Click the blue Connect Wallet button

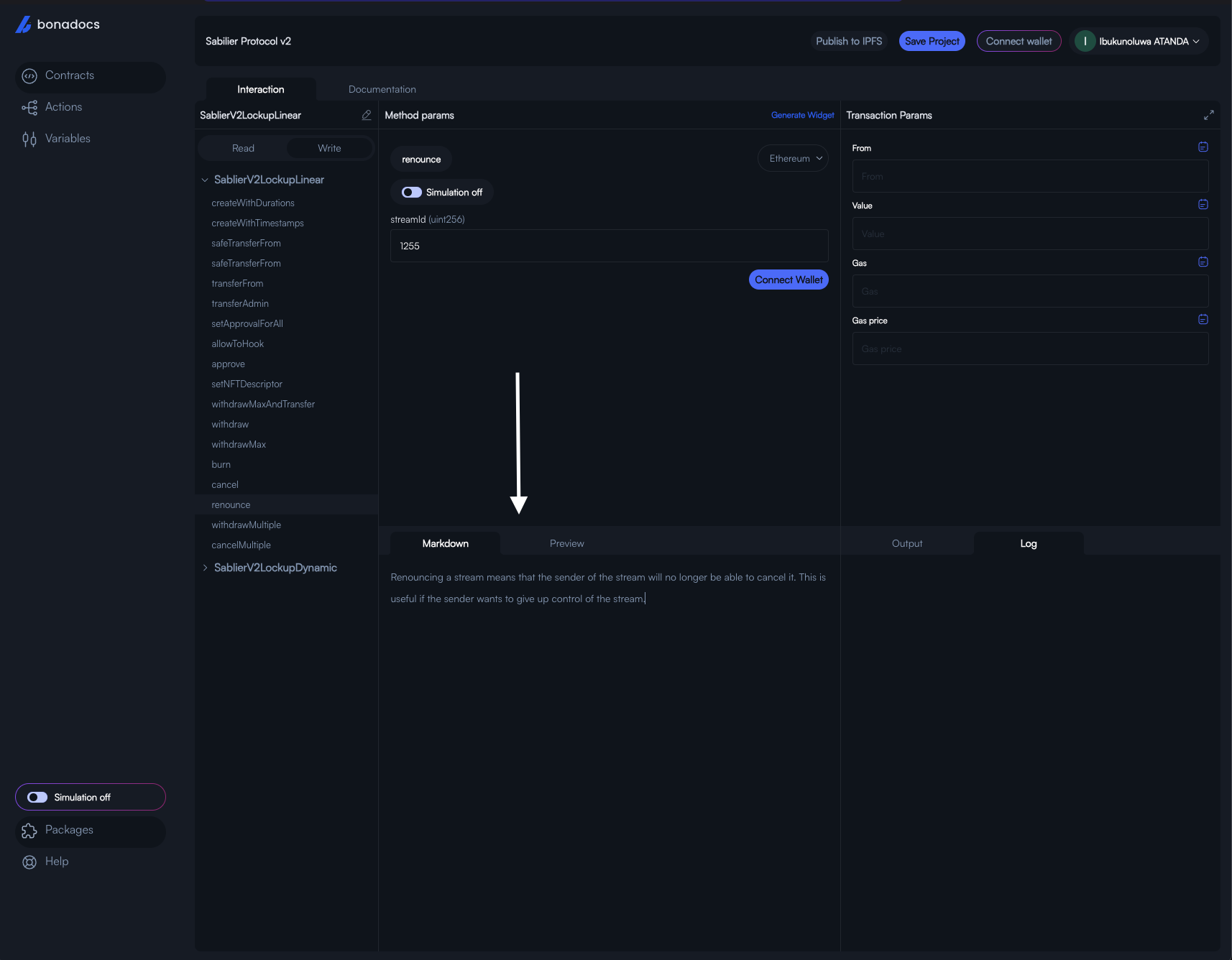789,280
